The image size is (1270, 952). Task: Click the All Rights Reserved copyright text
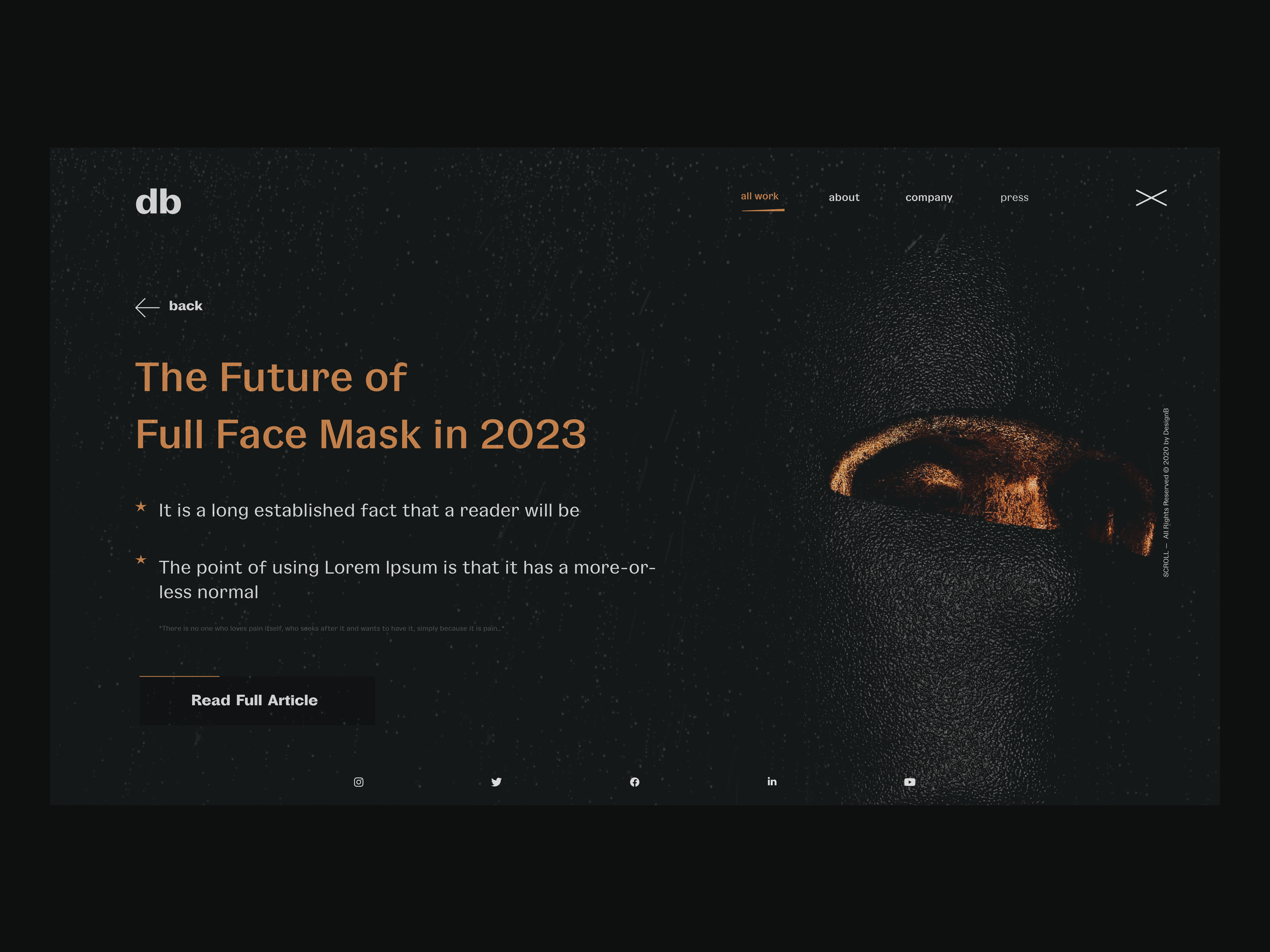(x=1165, y=473)
